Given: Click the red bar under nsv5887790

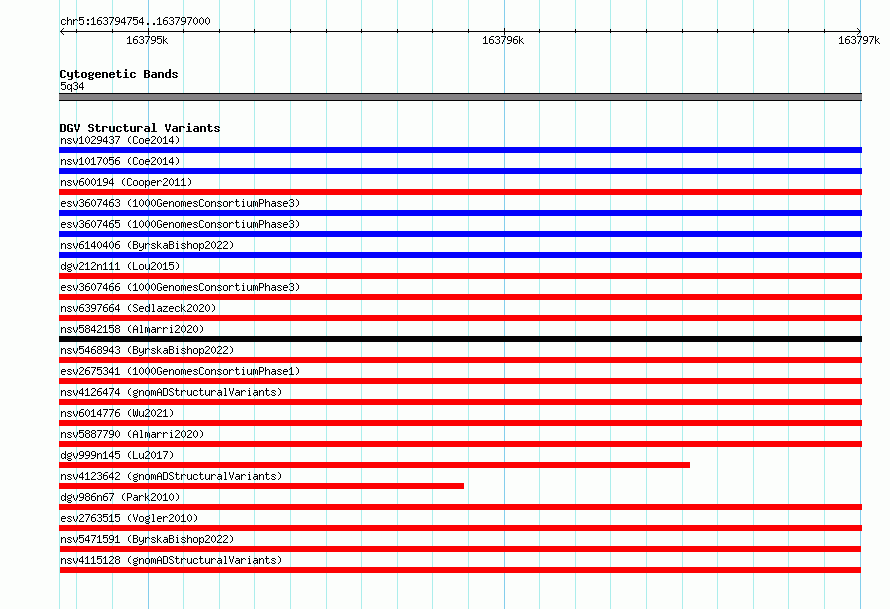Looking at the screenshot, I should coord(460,444).
